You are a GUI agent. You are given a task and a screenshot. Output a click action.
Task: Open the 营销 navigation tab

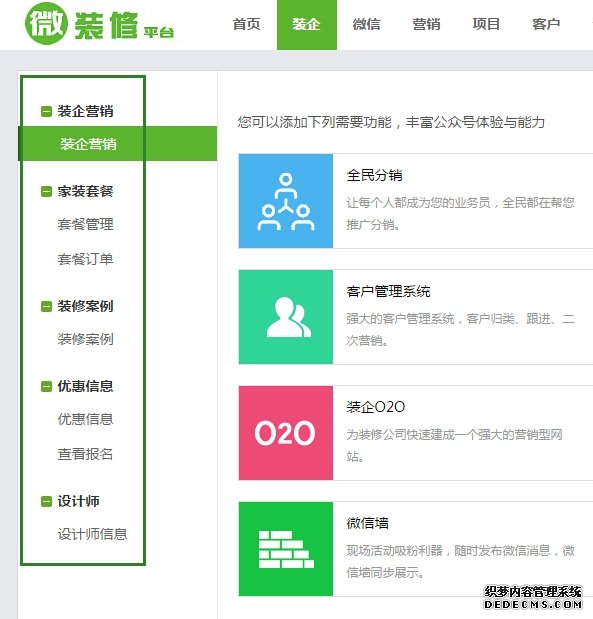click(426, 24)
